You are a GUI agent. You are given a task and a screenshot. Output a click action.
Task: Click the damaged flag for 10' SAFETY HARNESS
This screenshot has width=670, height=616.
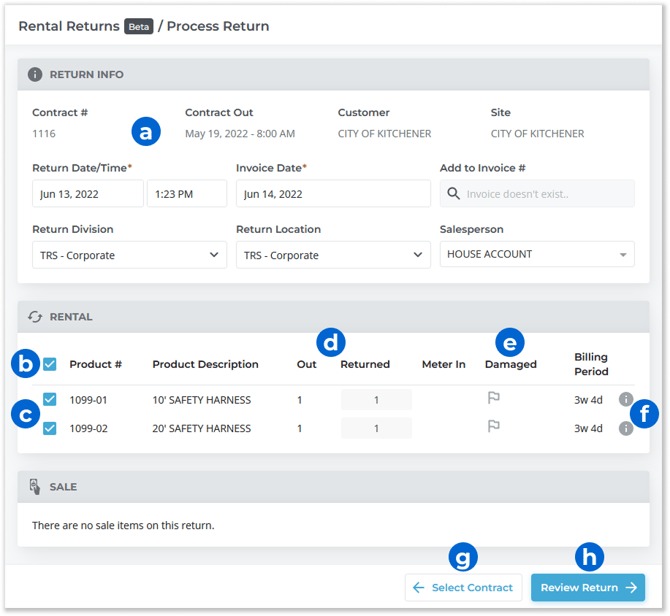click(x=493, y=399)
